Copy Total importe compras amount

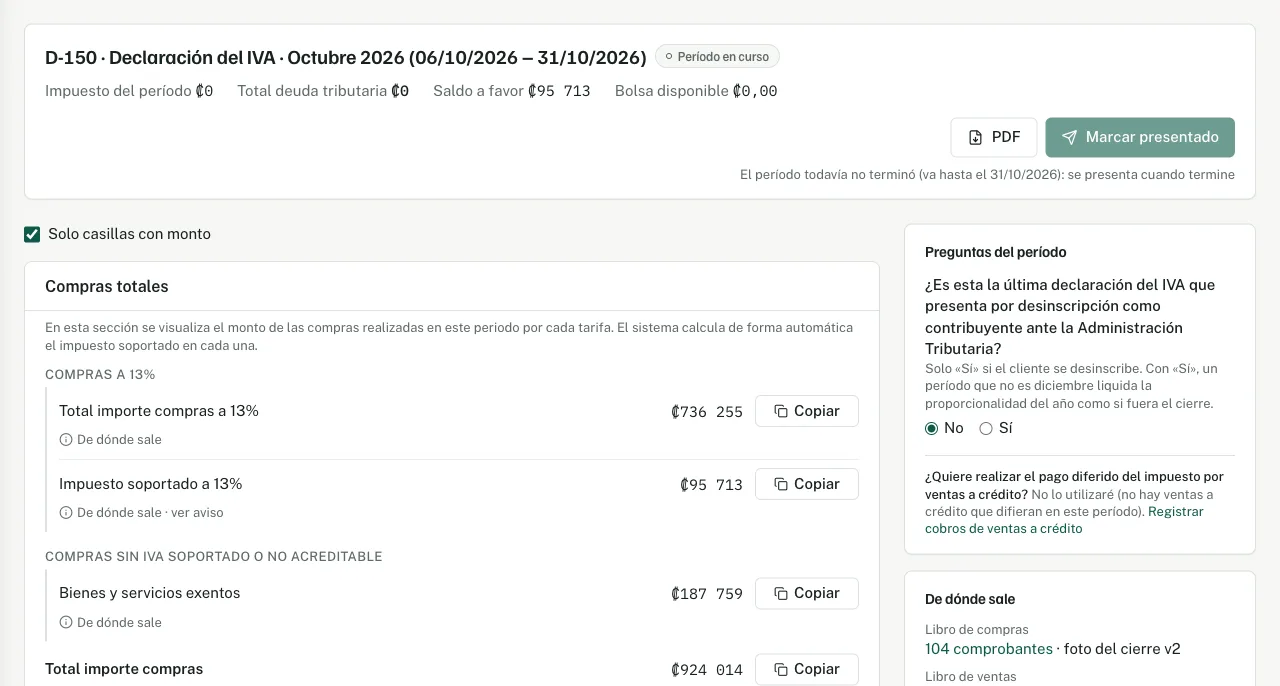click(x=806, y=669)
